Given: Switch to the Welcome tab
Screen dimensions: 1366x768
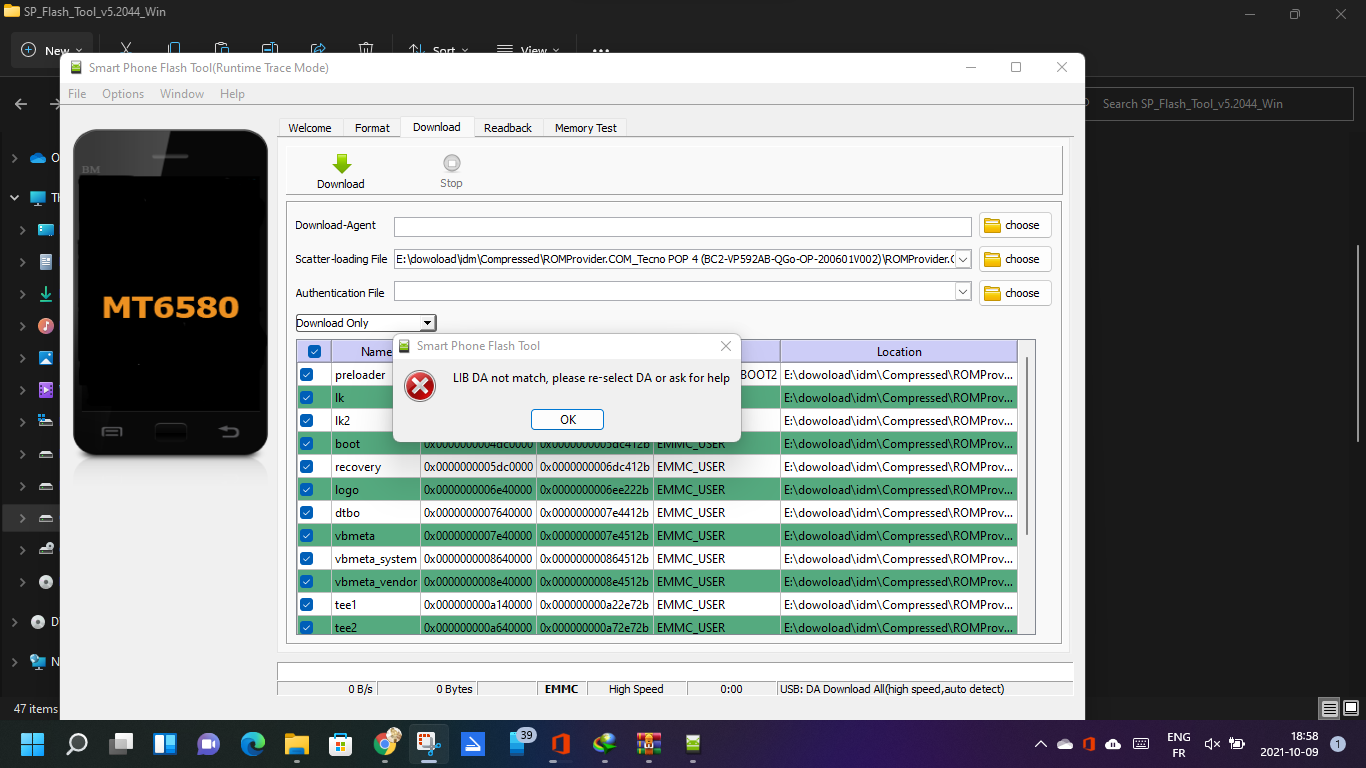Looking at the screenshot, I should tap(310, 128).
